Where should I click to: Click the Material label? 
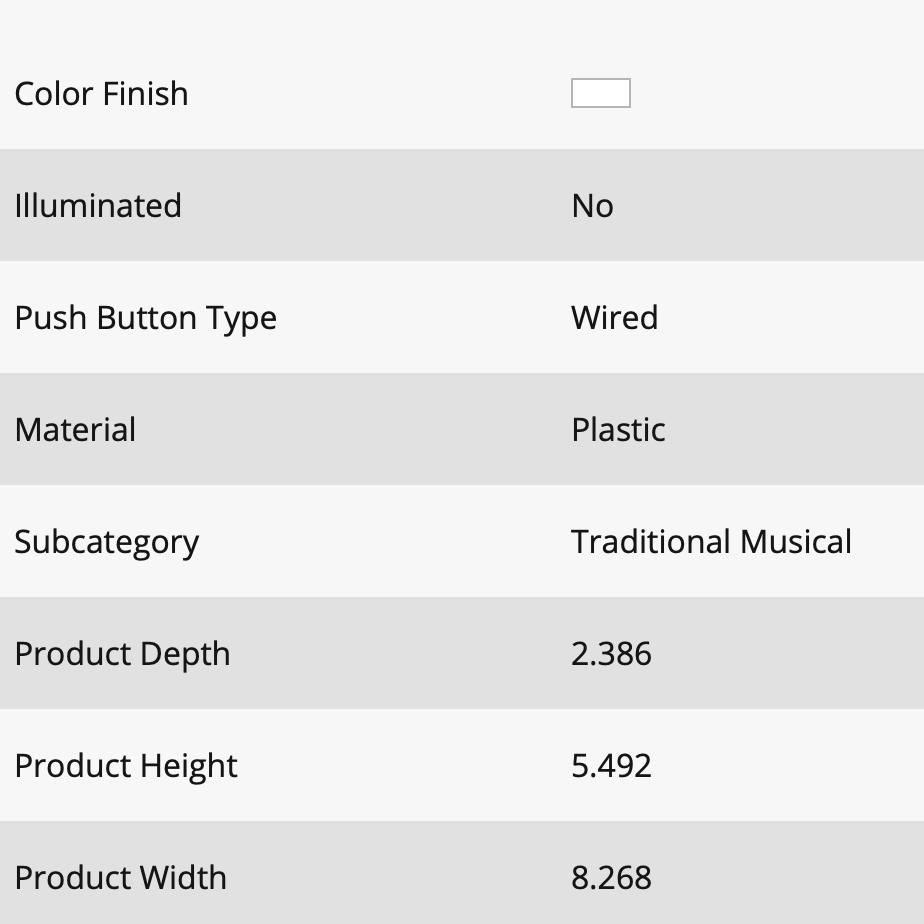(75, 429)
